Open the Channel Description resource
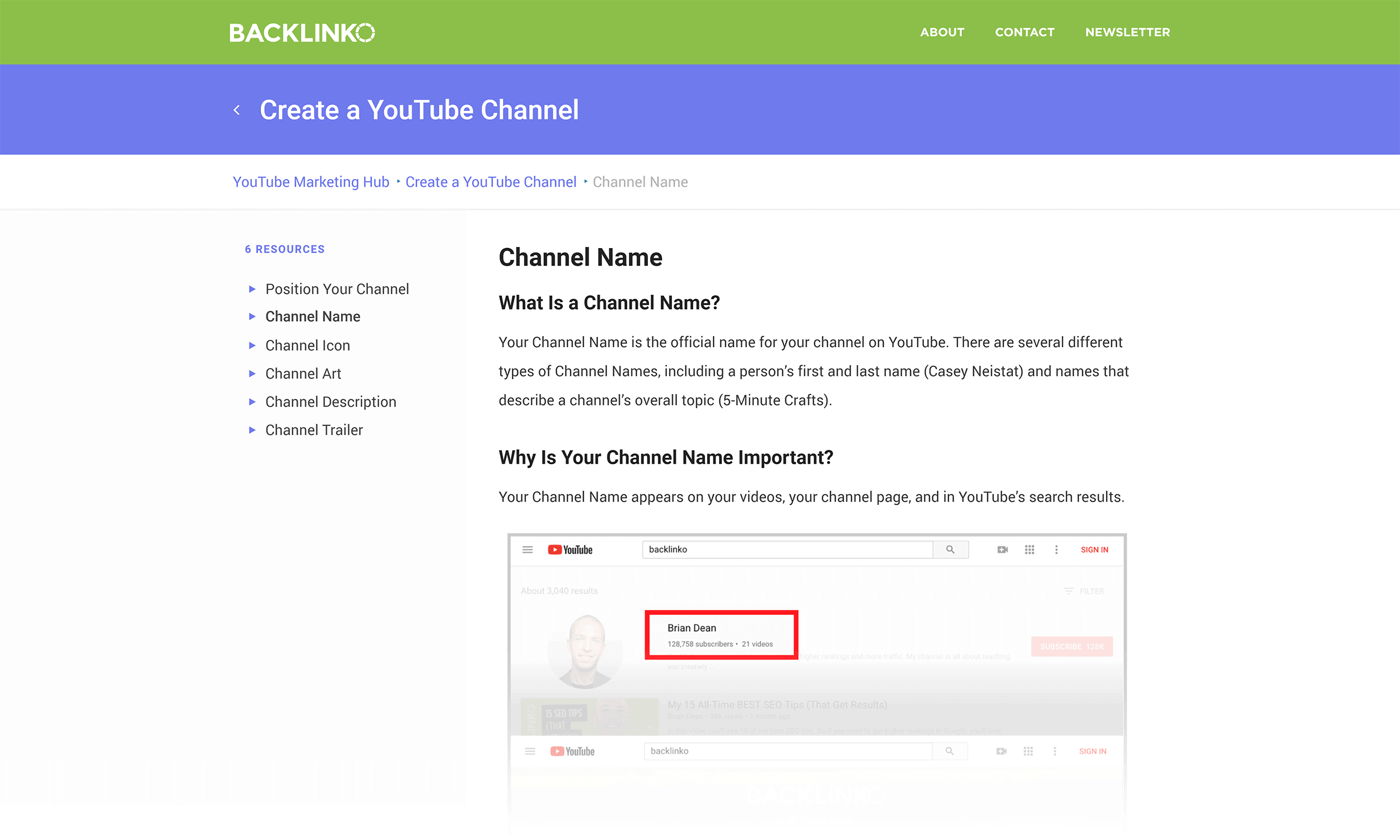The height and width of the screenshot is (840, 1400). (x=330, y=402)
